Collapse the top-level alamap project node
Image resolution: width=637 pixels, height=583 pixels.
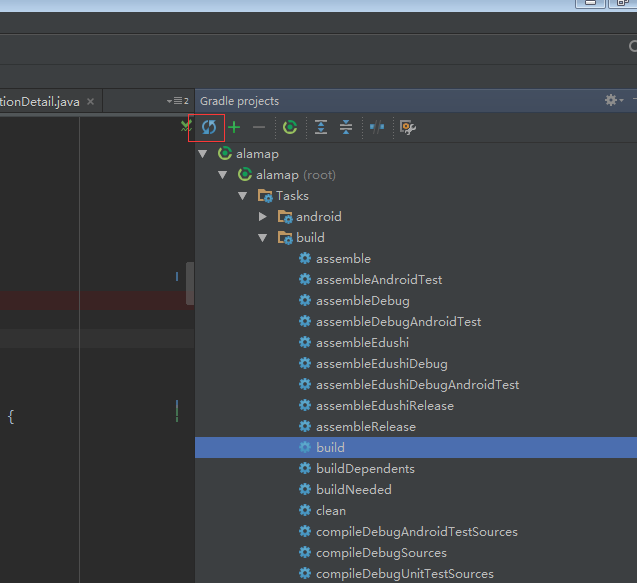click(x=203, y=154)
